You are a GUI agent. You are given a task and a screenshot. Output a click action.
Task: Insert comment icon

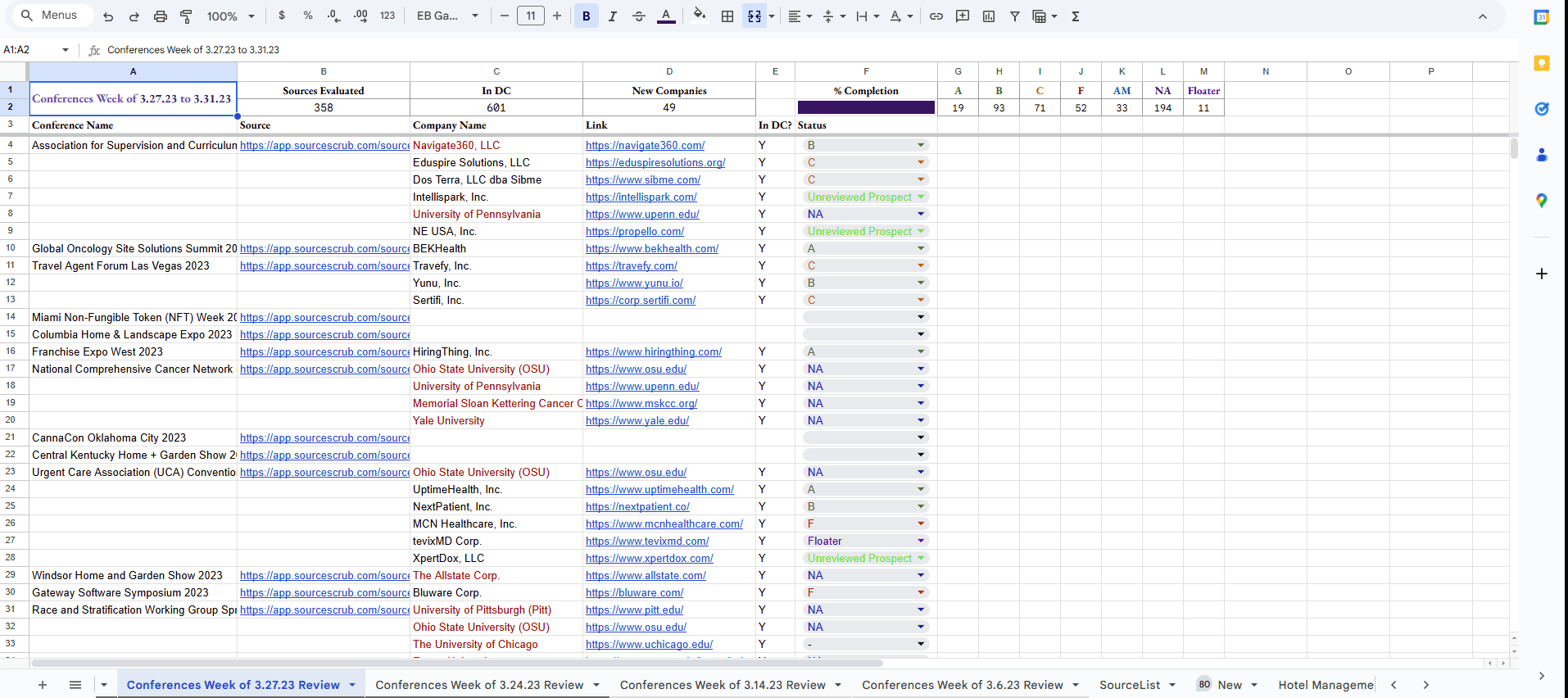[963, 16]
